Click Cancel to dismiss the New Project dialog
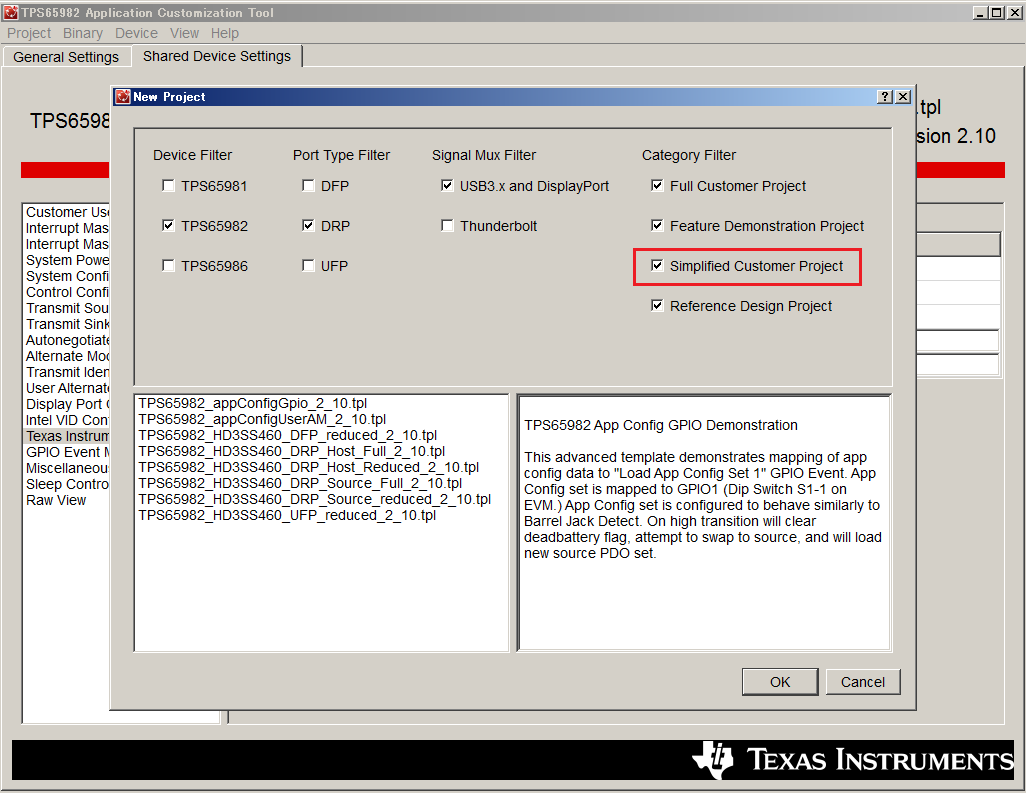Viewport: 1026px width, 793px height. tap(863, 681)
